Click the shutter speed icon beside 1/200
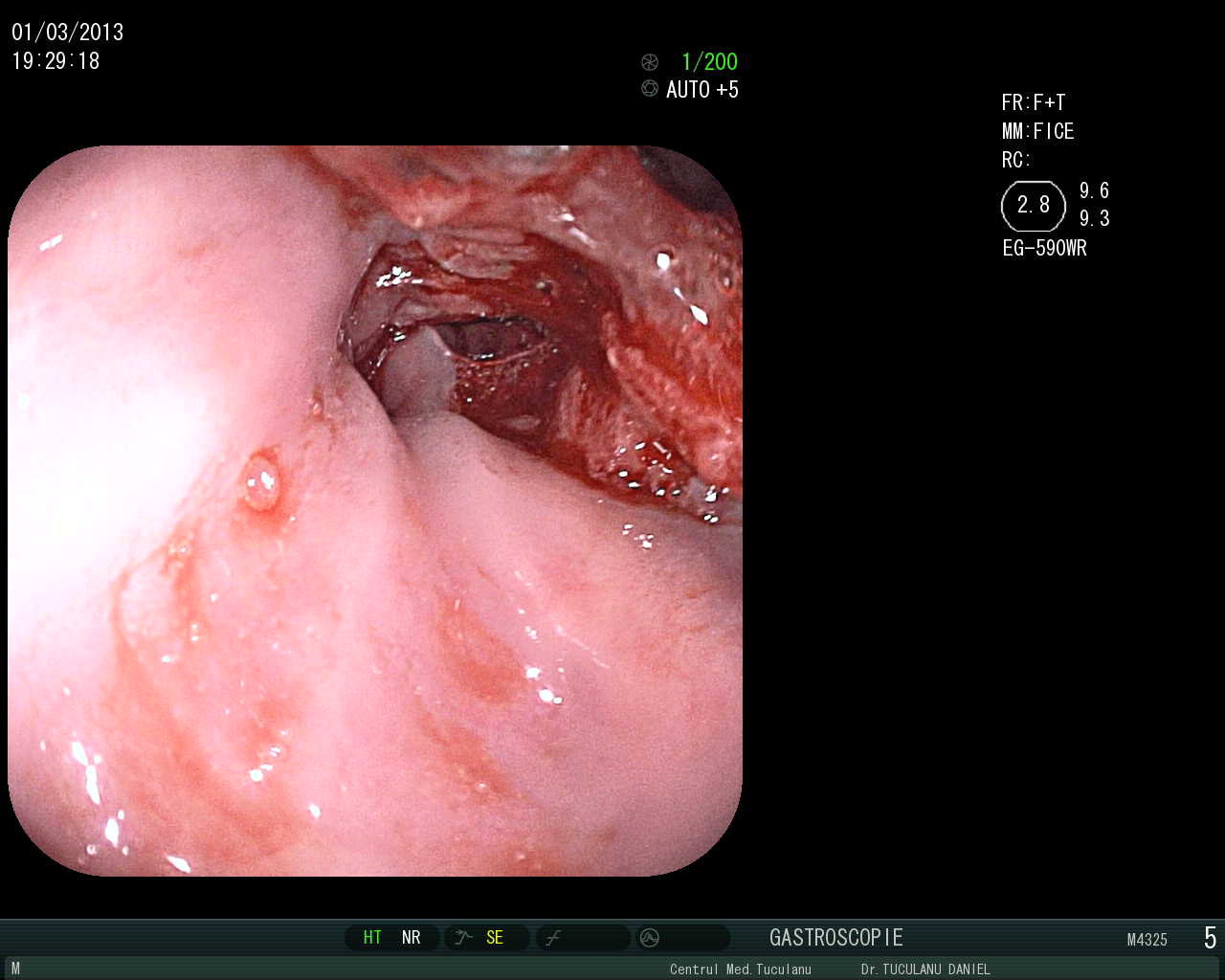Viewport: 1225px width, 980px height. [650, 62]
